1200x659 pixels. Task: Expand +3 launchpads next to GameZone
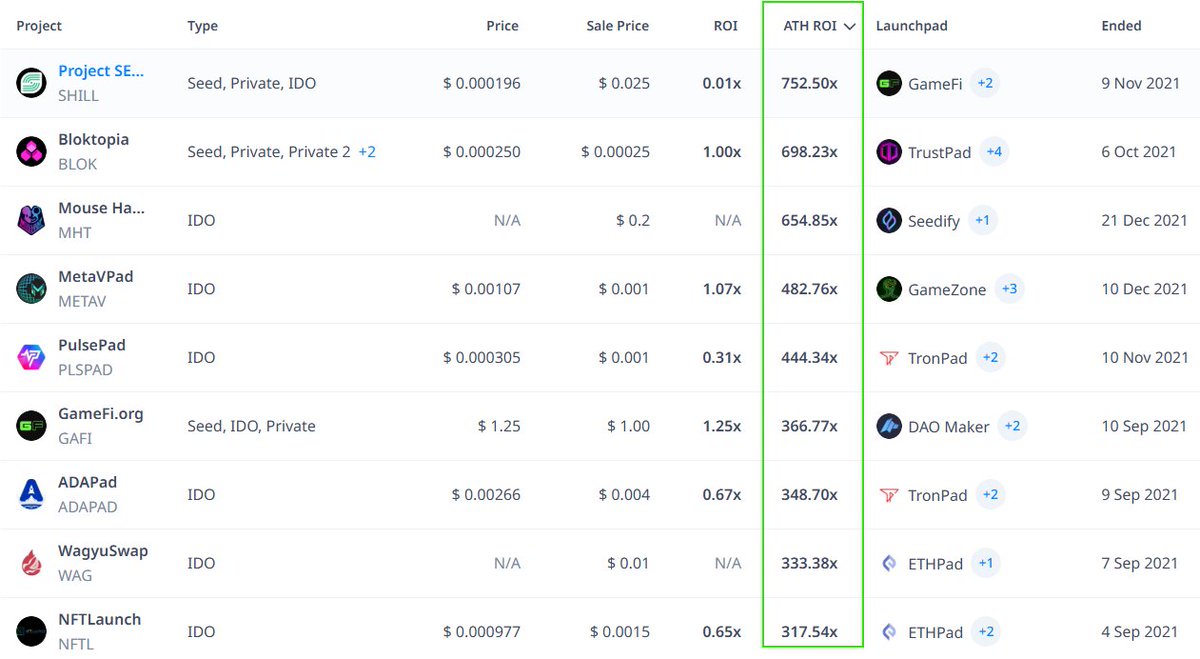point(1009,289)
